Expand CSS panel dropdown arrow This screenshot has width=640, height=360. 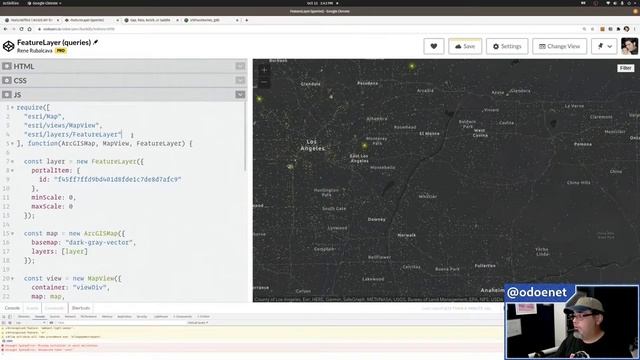tap(240, 80)
